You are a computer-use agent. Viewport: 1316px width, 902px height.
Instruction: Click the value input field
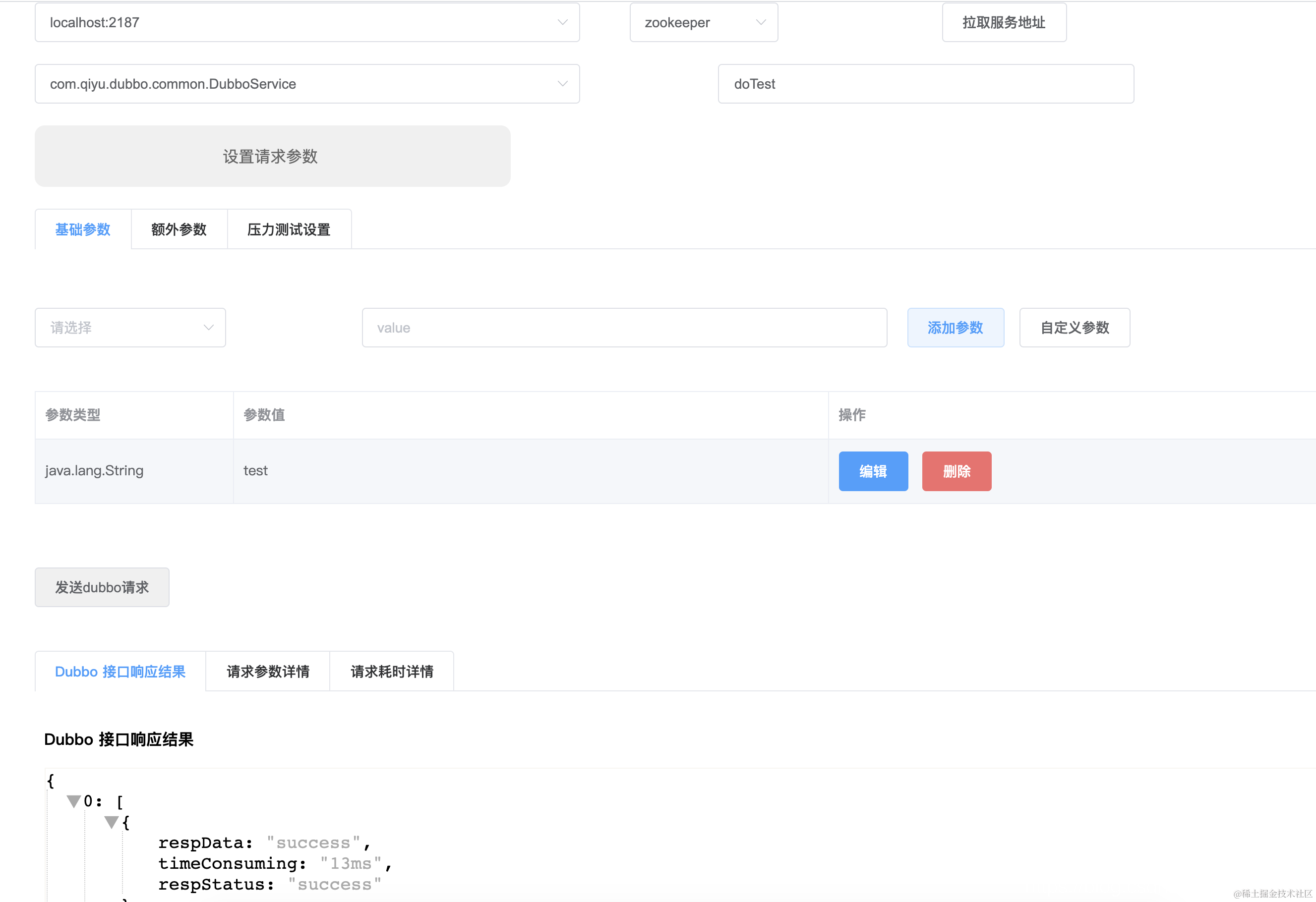623,327
